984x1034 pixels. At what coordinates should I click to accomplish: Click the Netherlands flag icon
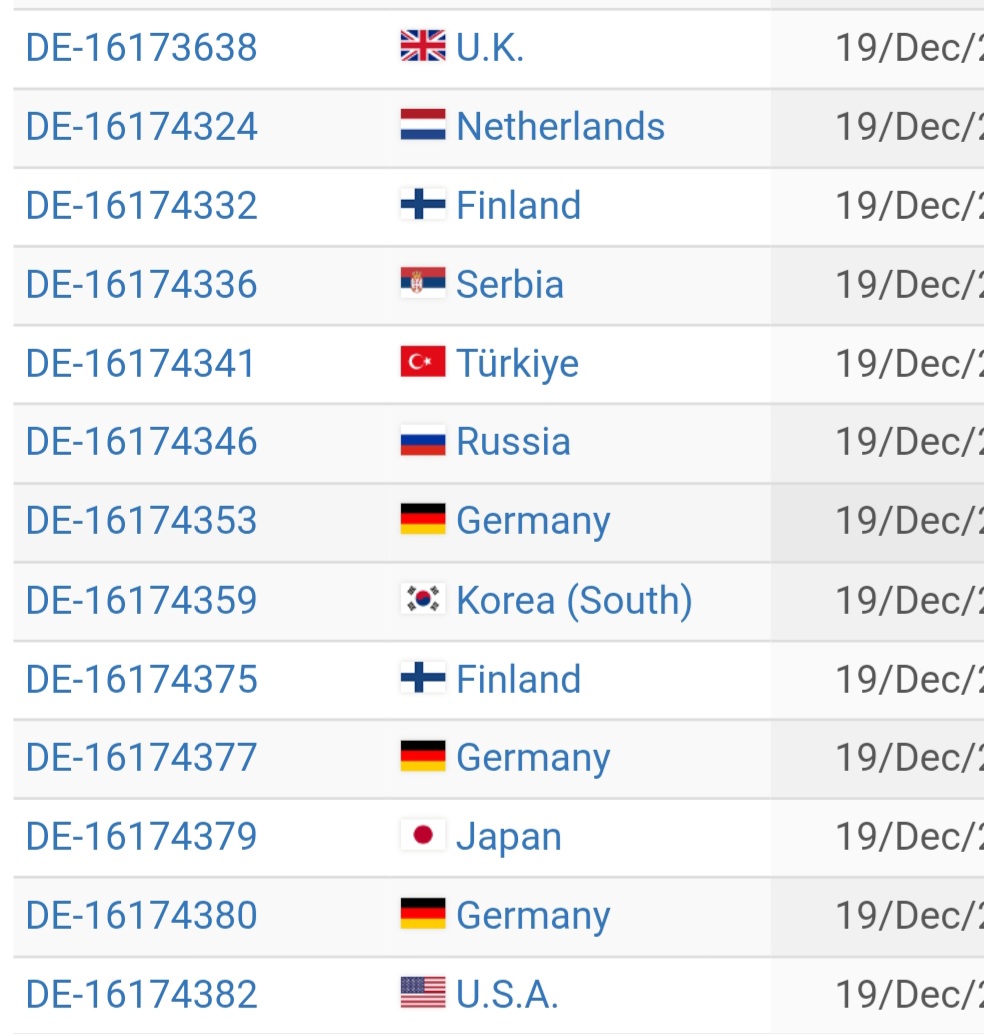pos(422,126)
